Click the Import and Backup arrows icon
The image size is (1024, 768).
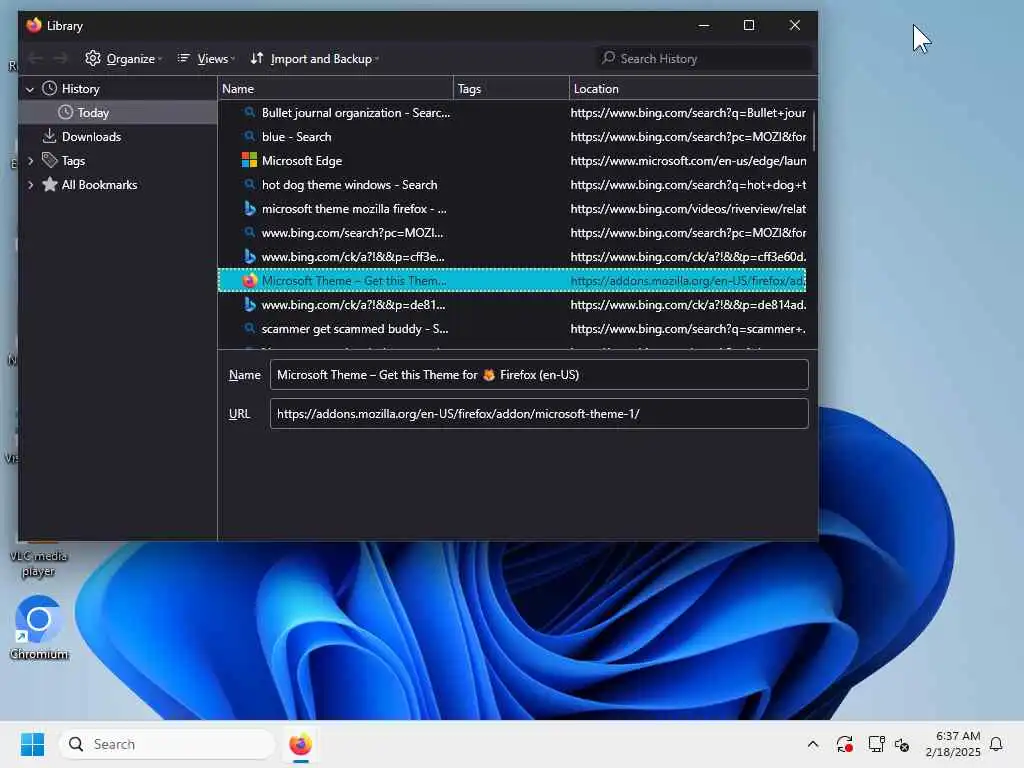coord(257,58)
